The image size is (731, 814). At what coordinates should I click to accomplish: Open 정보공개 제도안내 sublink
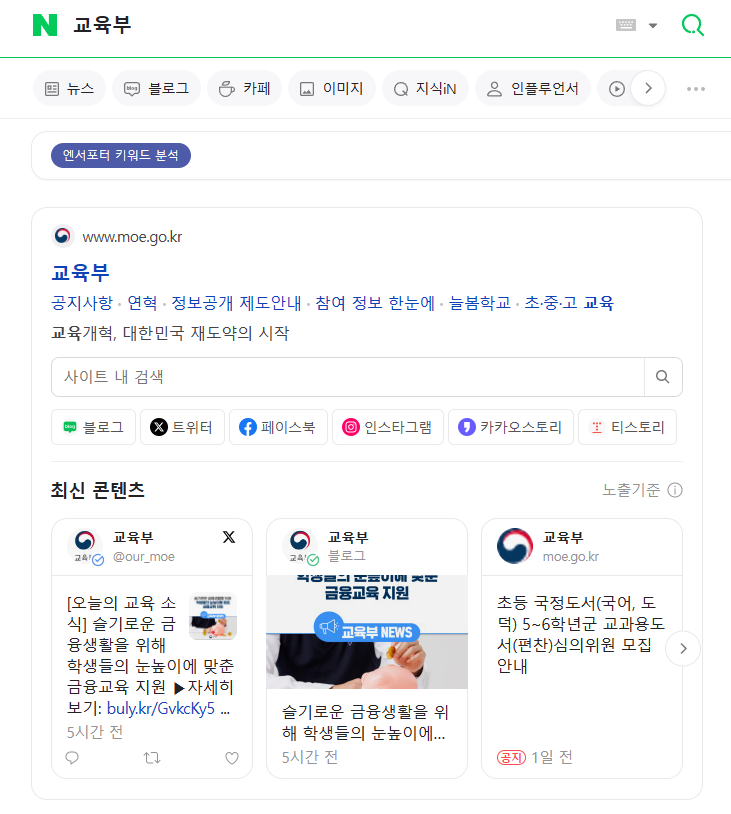coord(236,303)
